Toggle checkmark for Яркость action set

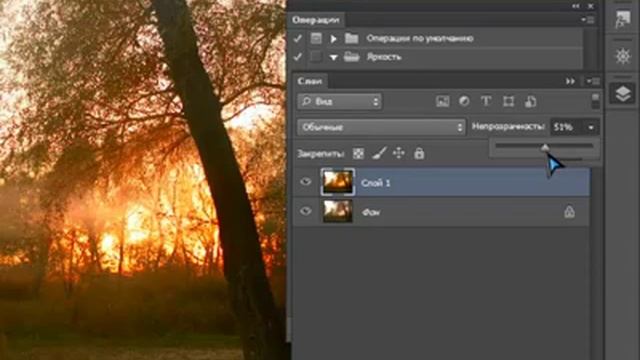[298, 57]
